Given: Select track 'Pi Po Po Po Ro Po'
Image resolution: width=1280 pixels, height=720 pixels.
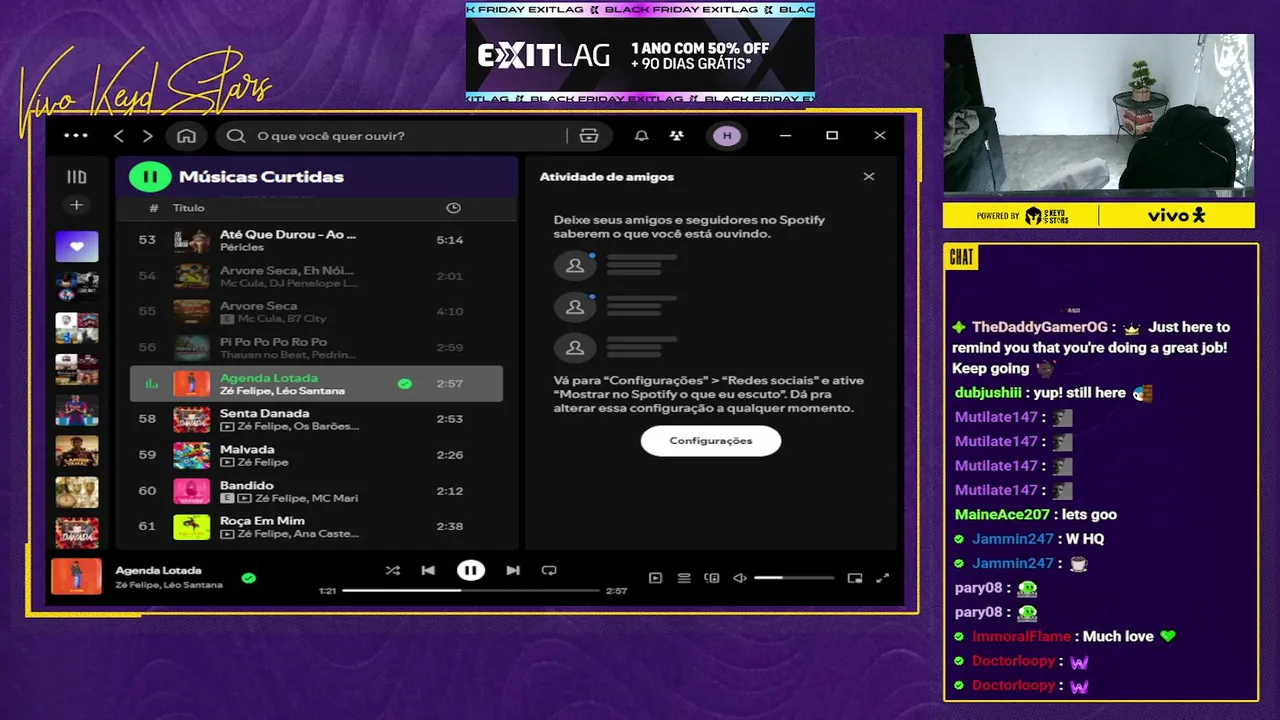Looking at the screenshot, I should click(x=273, y=342).
